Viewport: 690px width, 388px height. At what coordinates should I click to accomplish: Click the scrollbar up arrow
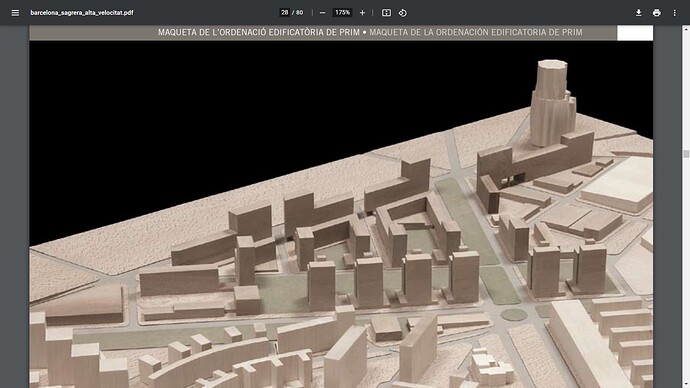pyautogui.click(x=686, y=29)
